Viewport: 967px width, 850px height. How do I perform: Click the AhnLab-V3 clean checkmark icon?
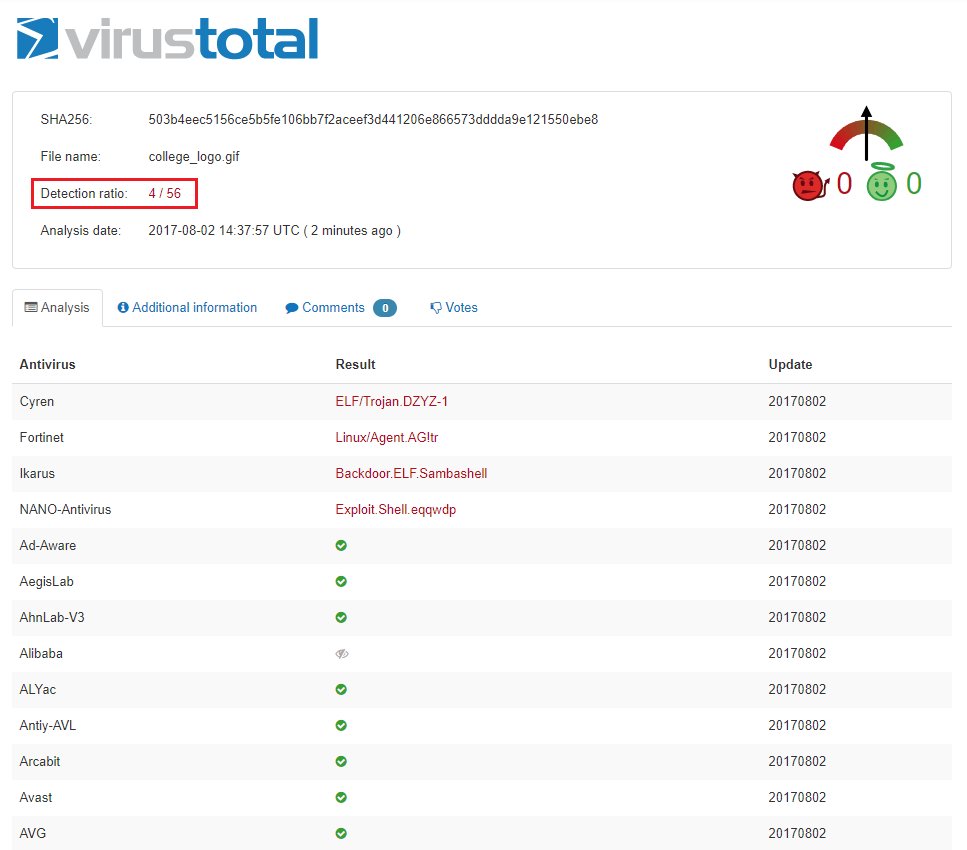[341, 617]
